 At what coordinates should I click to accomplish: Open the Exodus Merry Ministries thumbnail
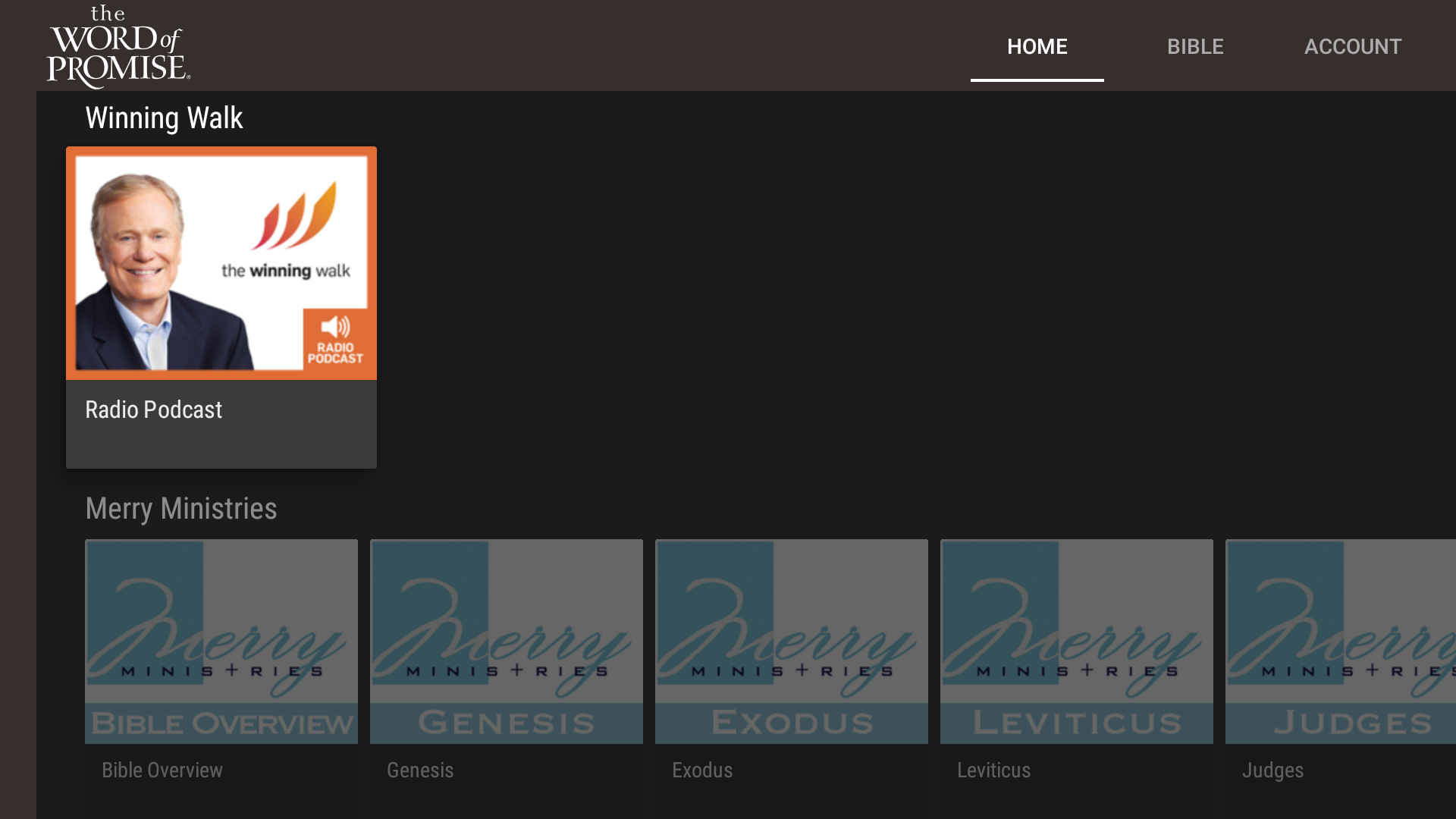792,641
